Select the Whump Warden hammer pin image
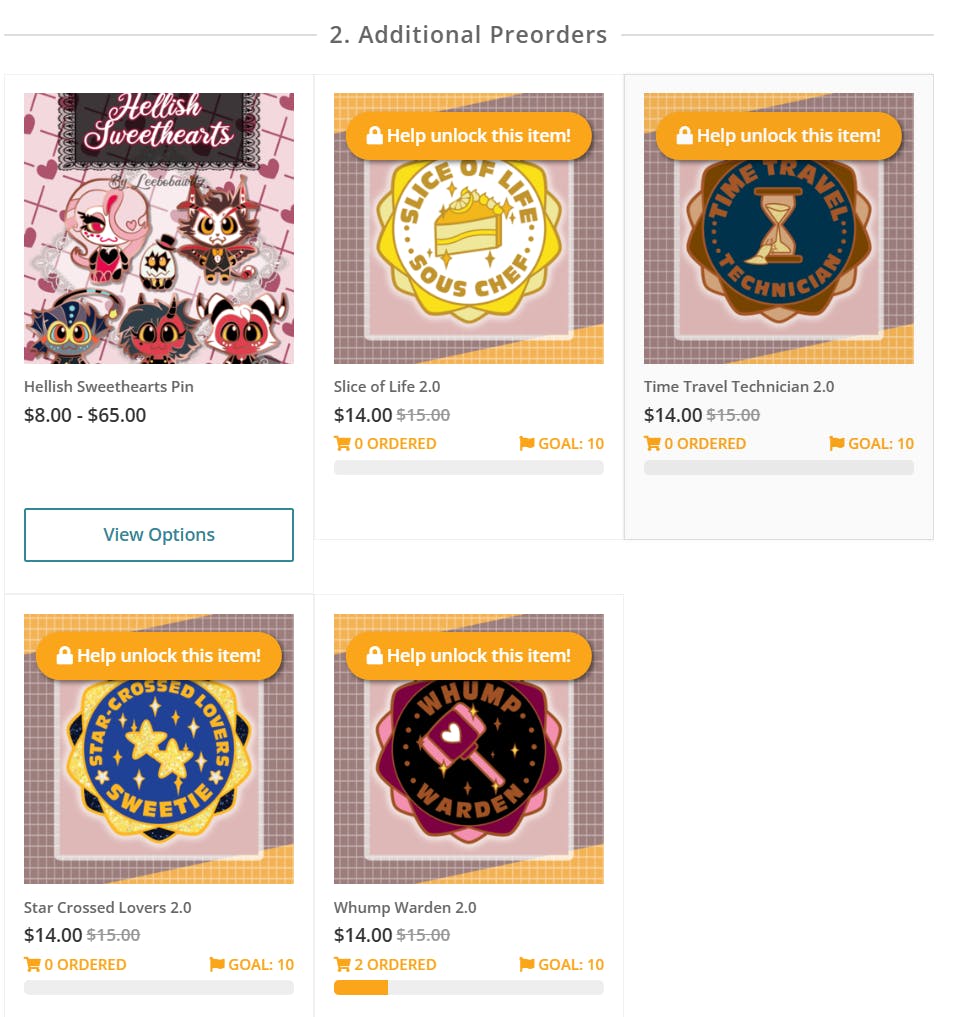The image size is (980, 1017). [469, 748]
